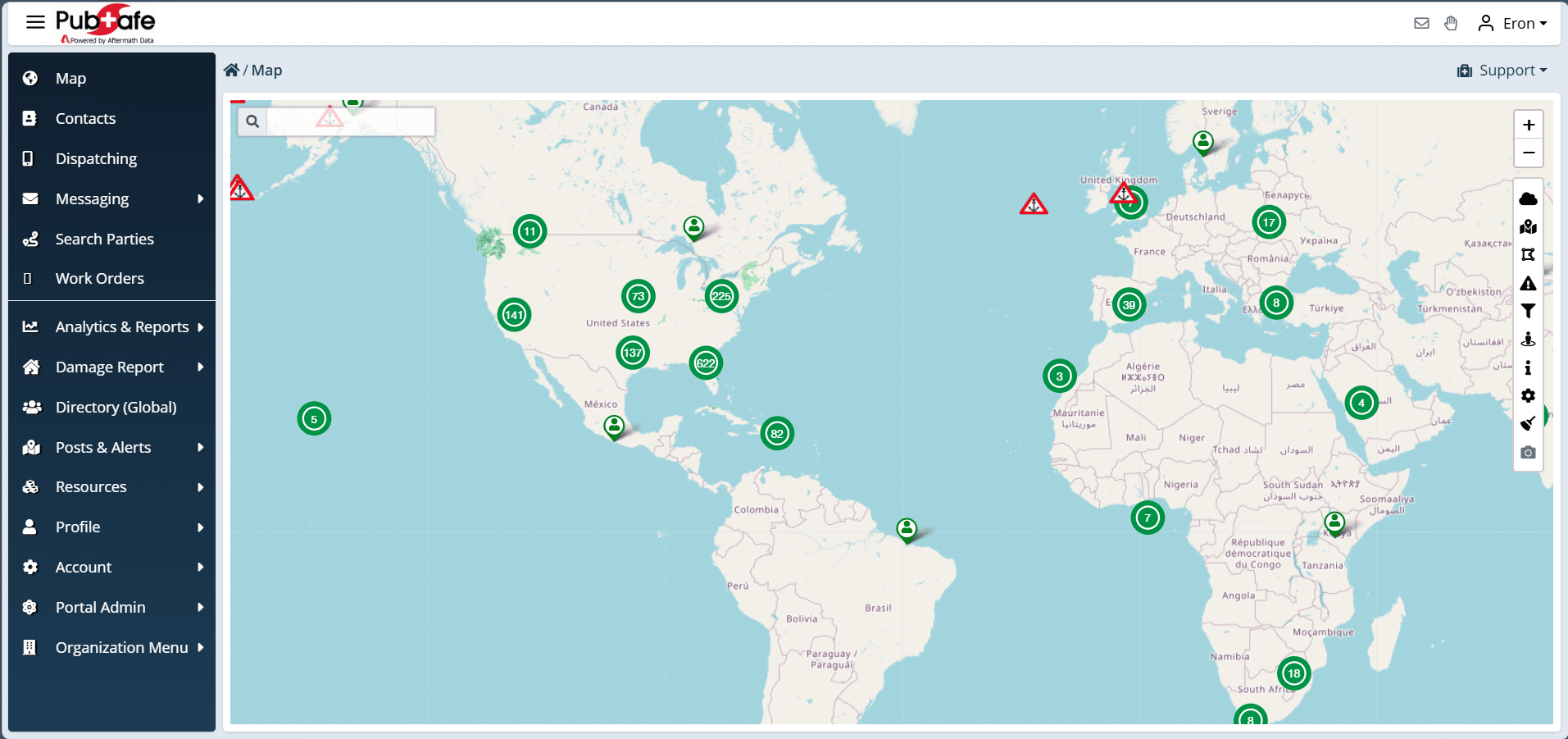Click the hamburger menu beside the PubSafe logo

[35, 21]
